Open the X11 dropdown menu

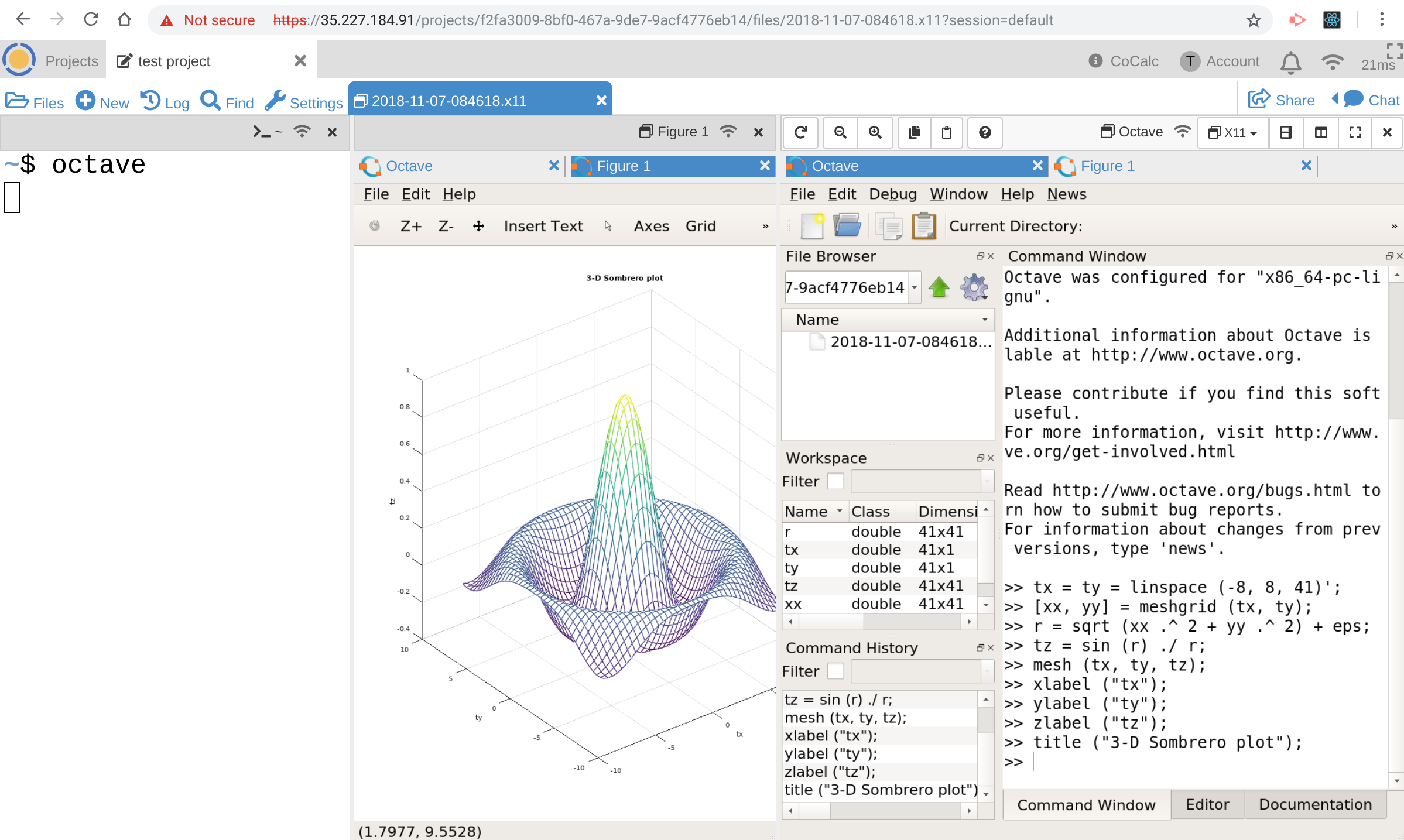[x=1232, y=132]
